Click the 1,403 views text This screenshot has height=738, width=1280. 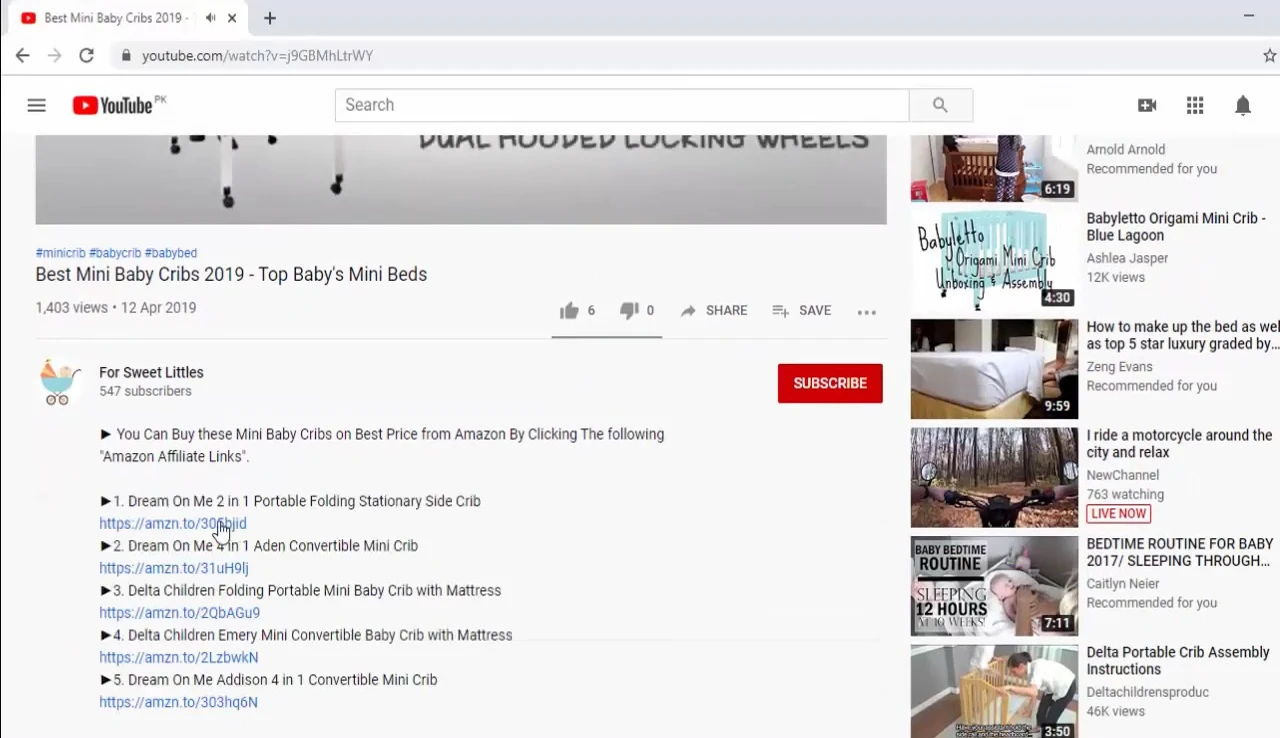71,308
